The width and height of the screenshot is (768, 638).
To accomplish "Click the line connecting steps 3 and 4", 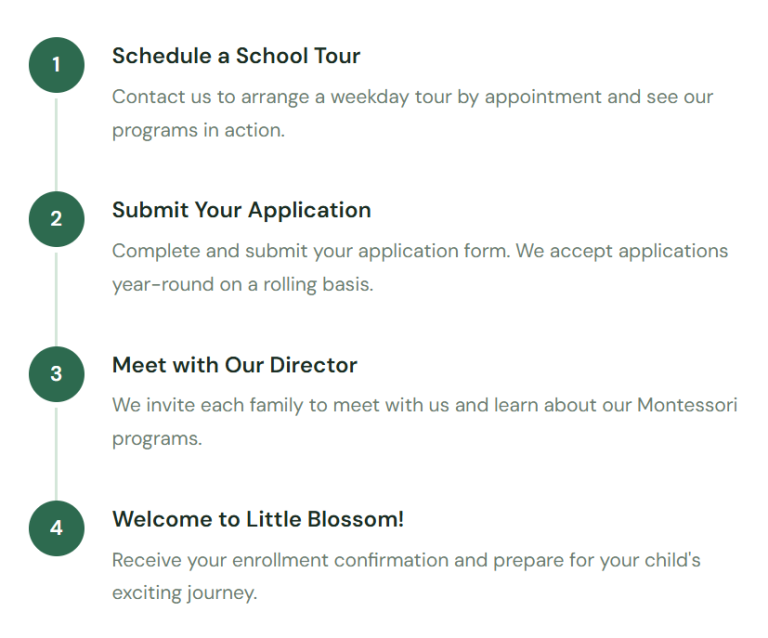I will [56, 451].
